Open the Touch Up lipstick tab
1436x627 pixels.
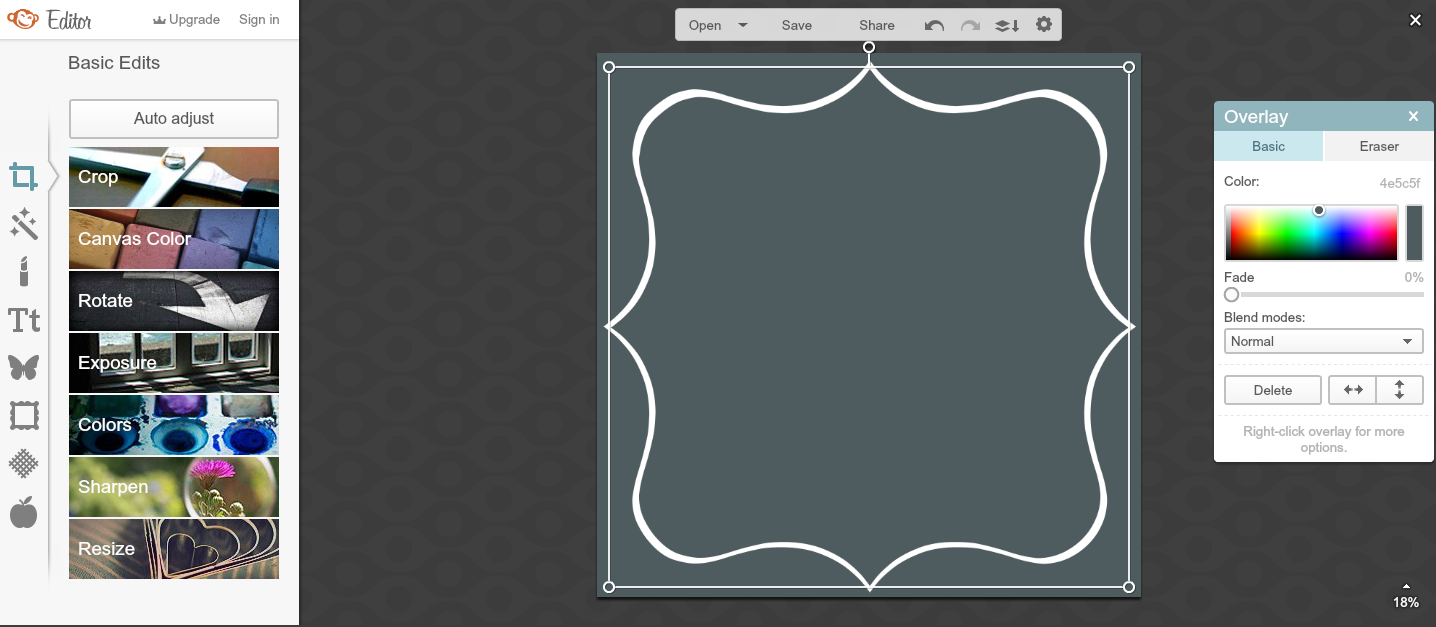click(x=24, y=271)
